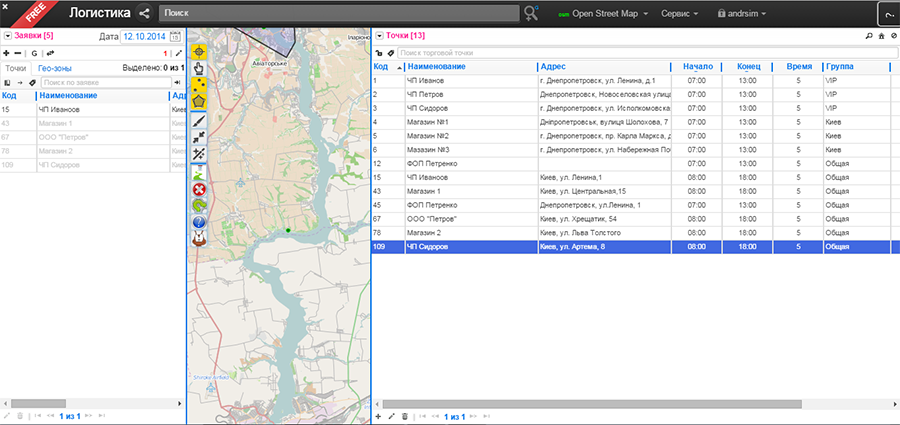The image size is (900, 425).
Task: Select the address Киев, ул. Льва Толстого
Action: 580,233
